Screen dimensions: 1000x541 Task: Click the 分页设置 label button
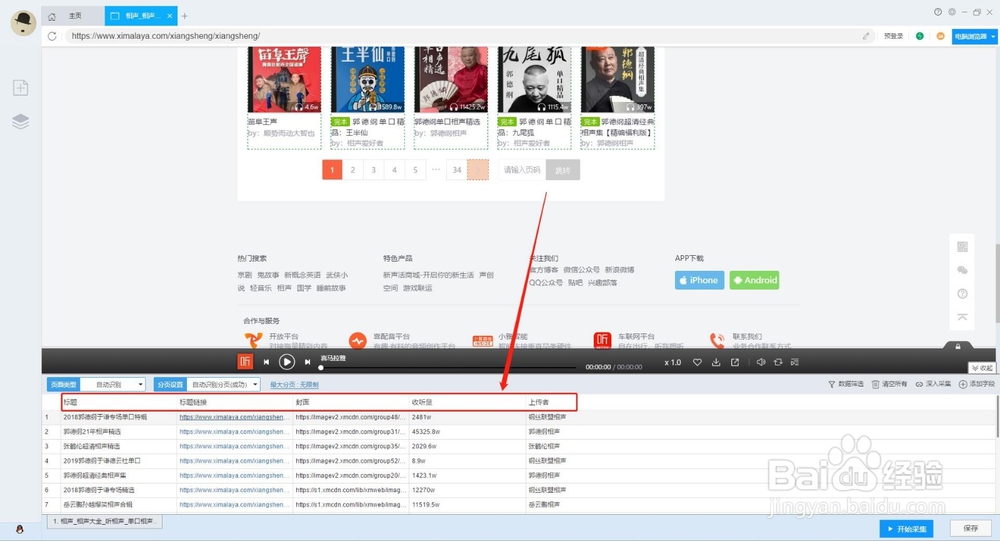170,385
